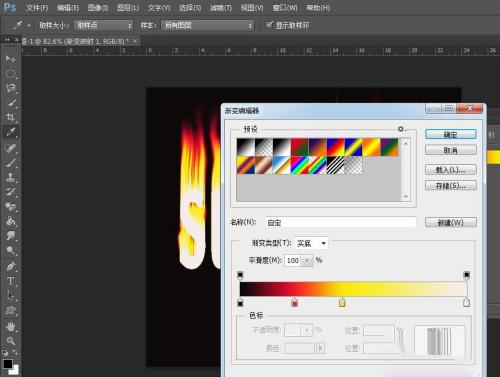
Task: Click 确定 button in gradient editor
Action: tap(451, 135)
